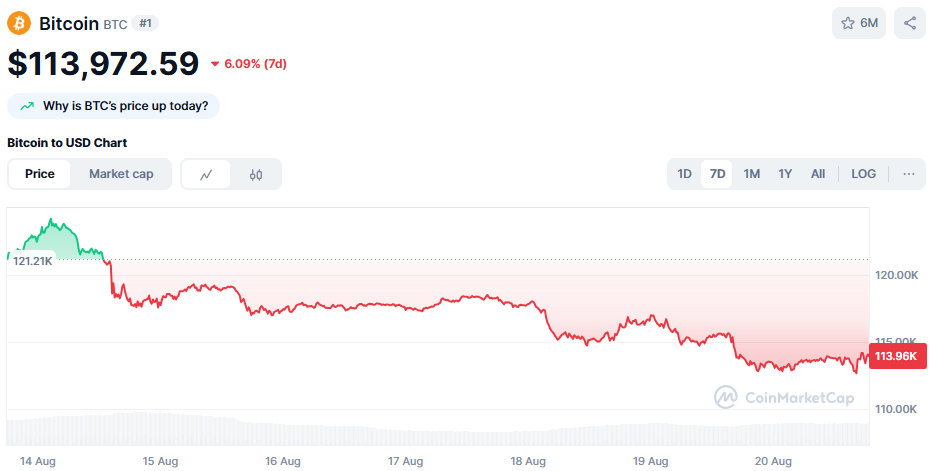Switch to candlestick chart icon

(x=256, y=174)
